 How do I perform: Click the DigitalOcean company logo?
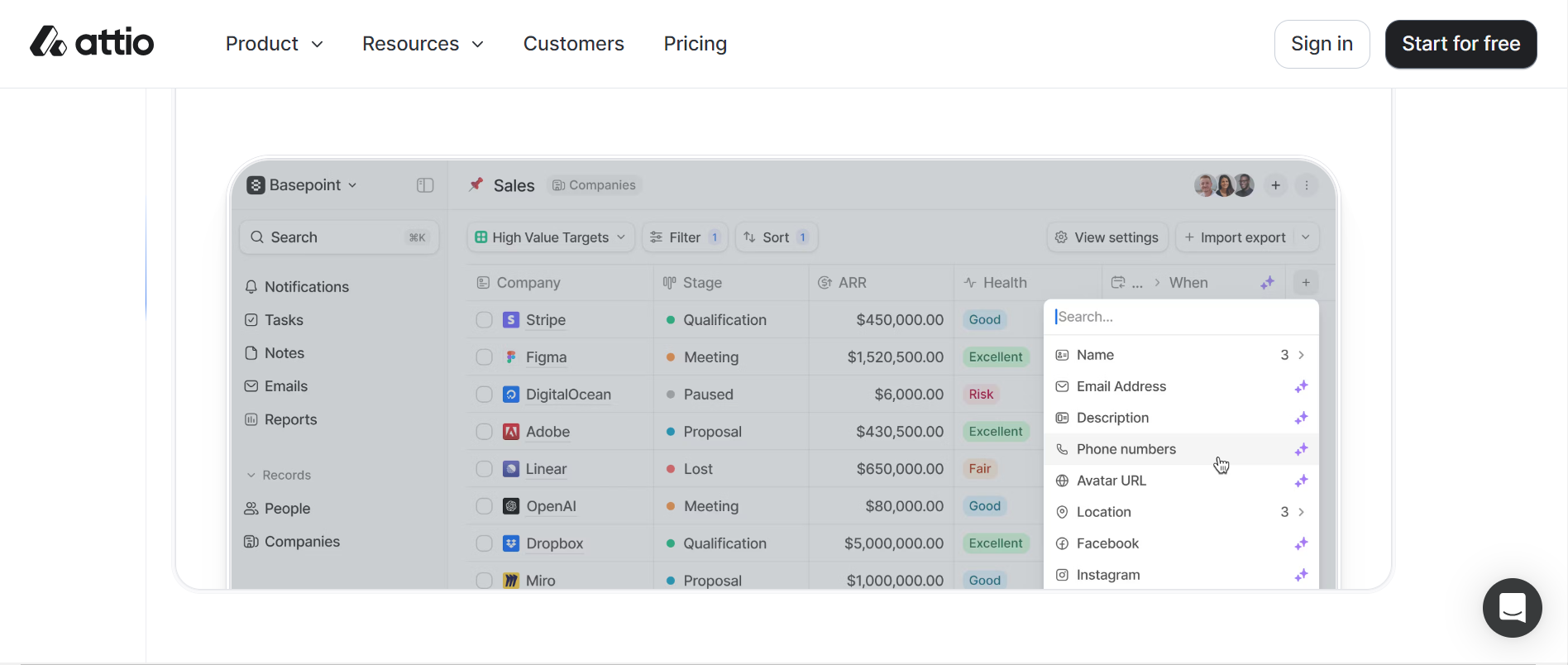[x=511, y=394]
